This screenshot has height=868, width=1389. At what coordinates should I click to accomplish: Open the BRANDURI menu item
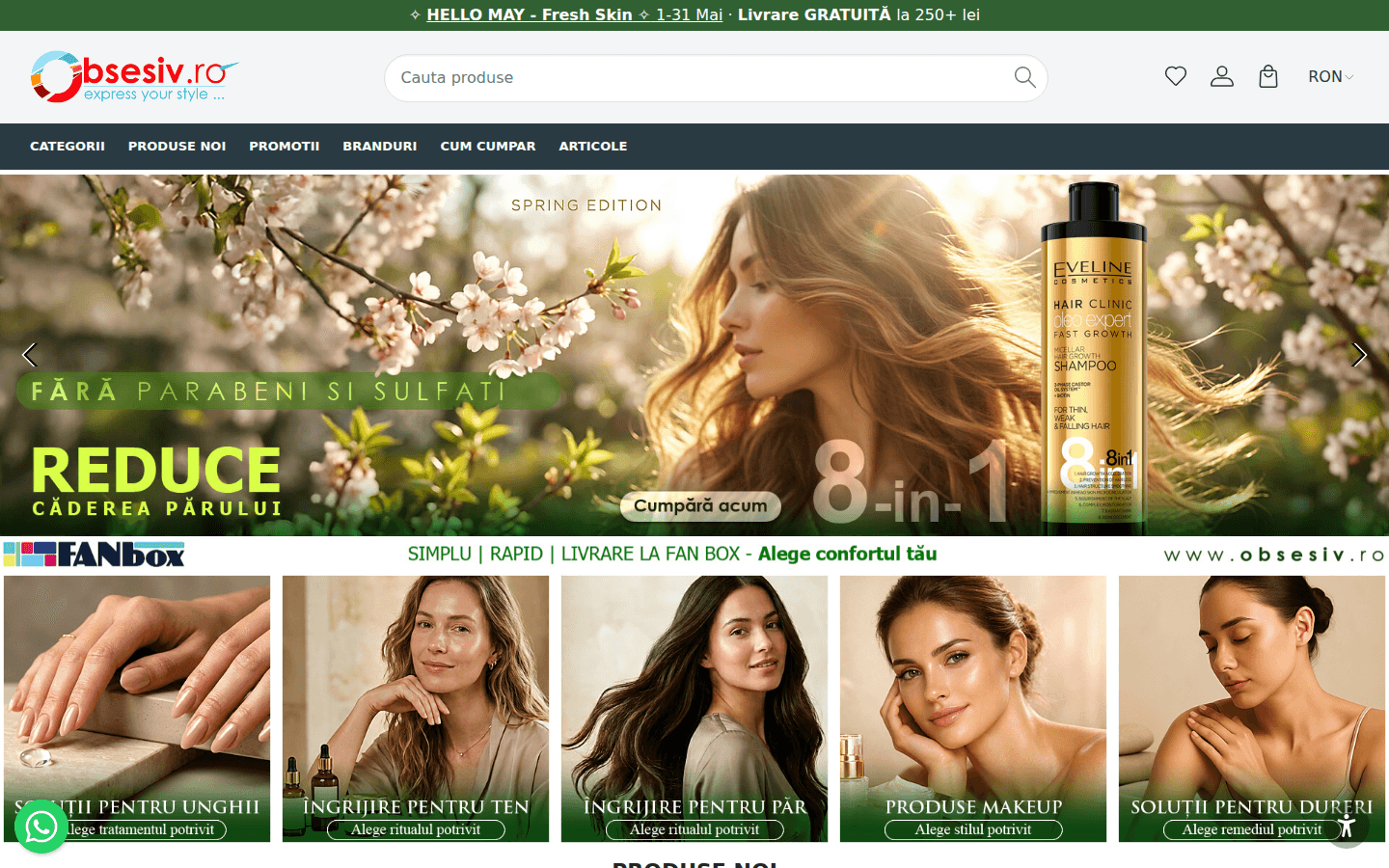coord(380,147)
